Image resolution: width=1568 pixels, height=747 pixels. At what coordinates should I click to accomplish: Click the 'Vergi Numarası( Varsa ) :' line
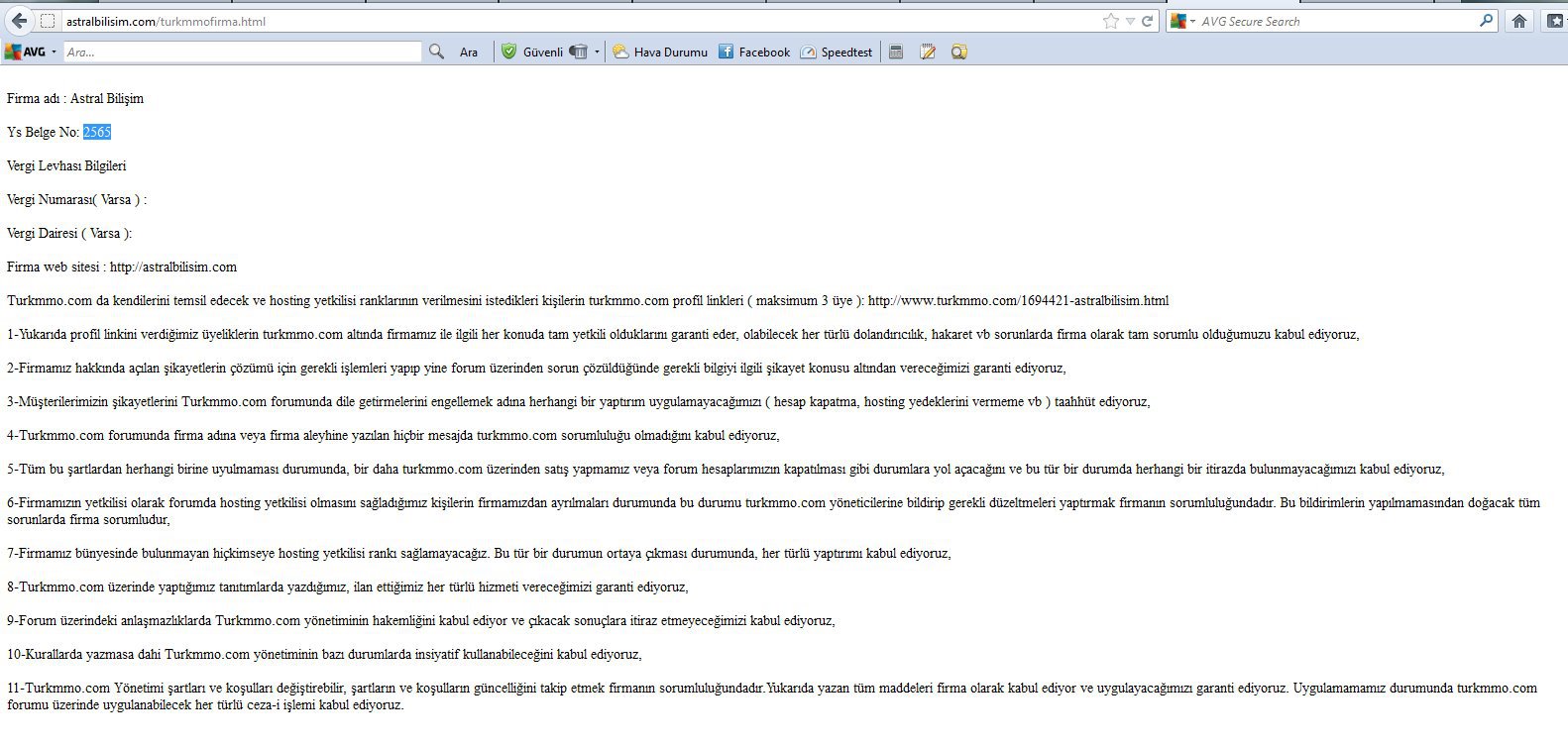(76, 199)
